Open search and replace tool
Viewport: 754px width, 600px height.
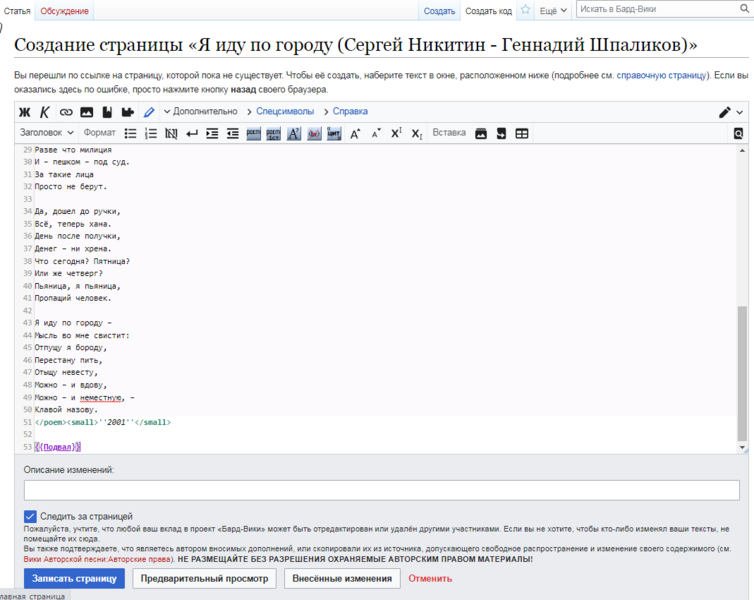(x=738, y=134)
